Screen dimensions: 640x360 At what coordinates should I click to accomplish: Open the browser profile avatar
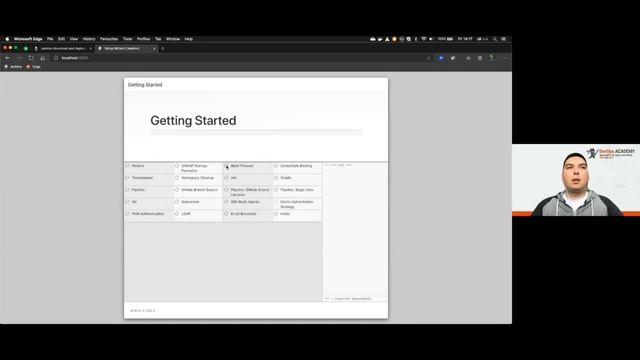(x=492, y=58)
